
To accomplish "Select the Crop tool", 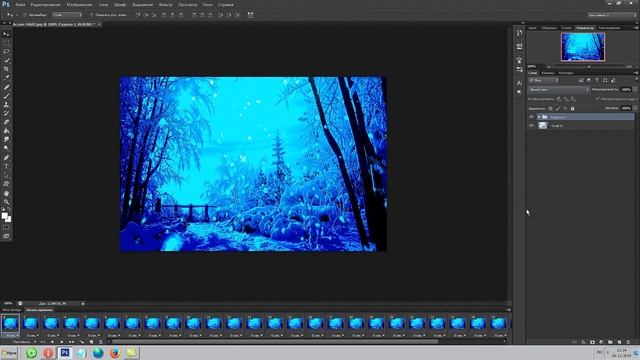I will [x=6, y=69].
